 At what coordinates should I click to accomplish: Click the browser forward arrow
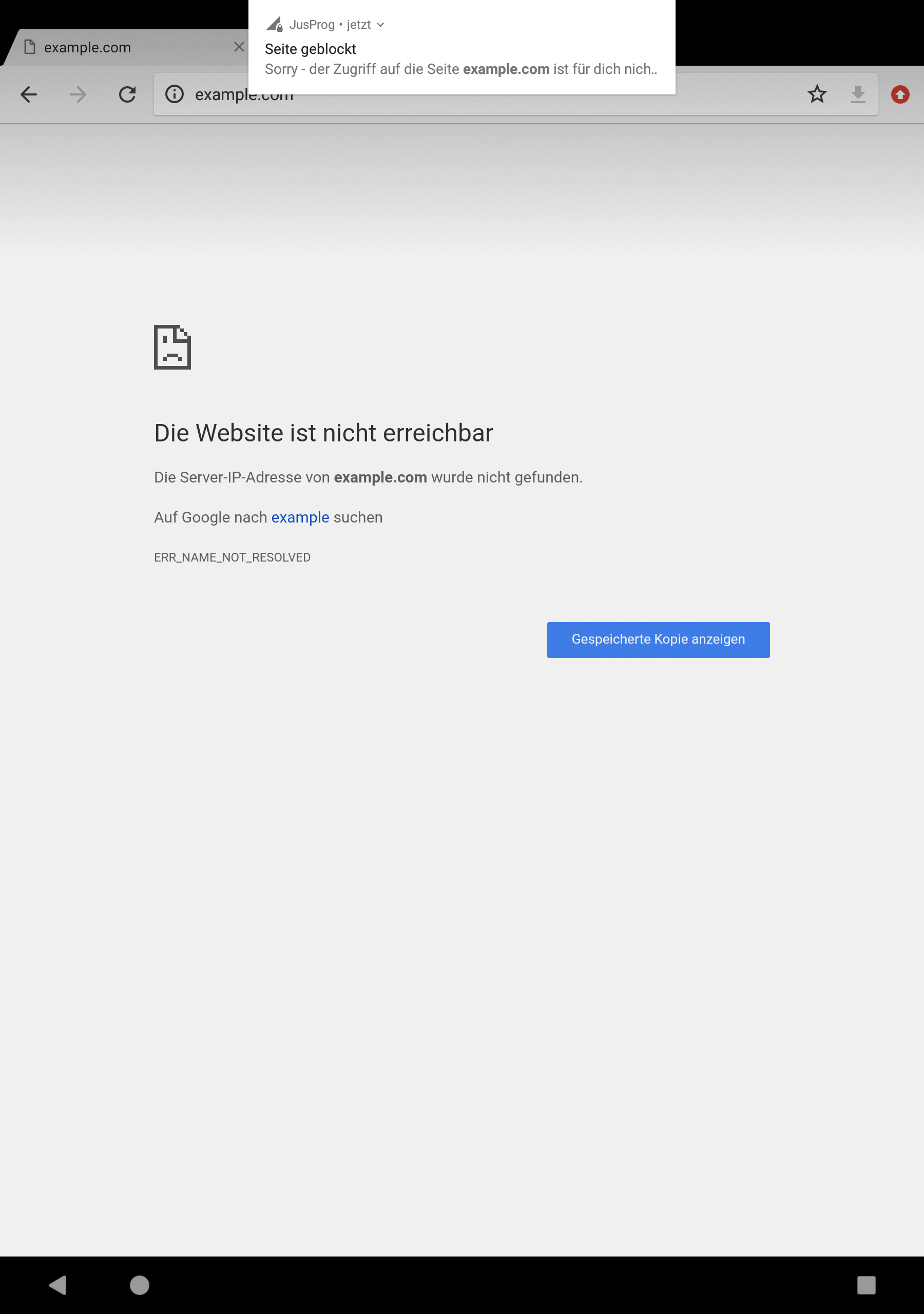coord(78,94)
